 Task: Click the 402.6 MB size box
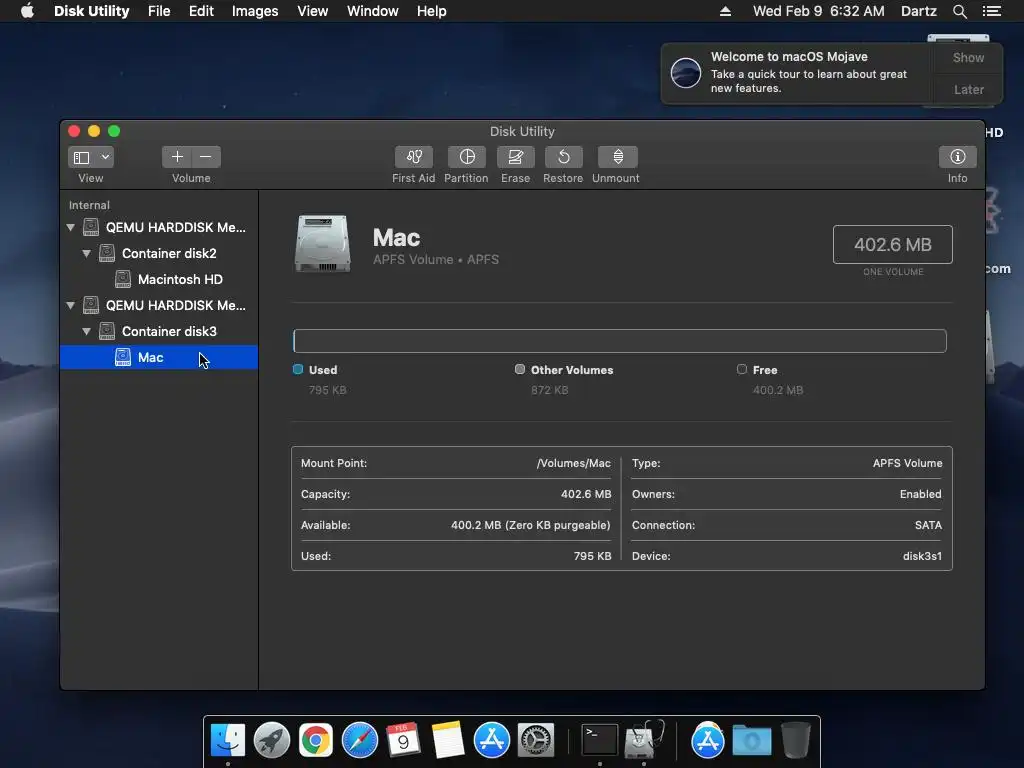pos(892,245)
